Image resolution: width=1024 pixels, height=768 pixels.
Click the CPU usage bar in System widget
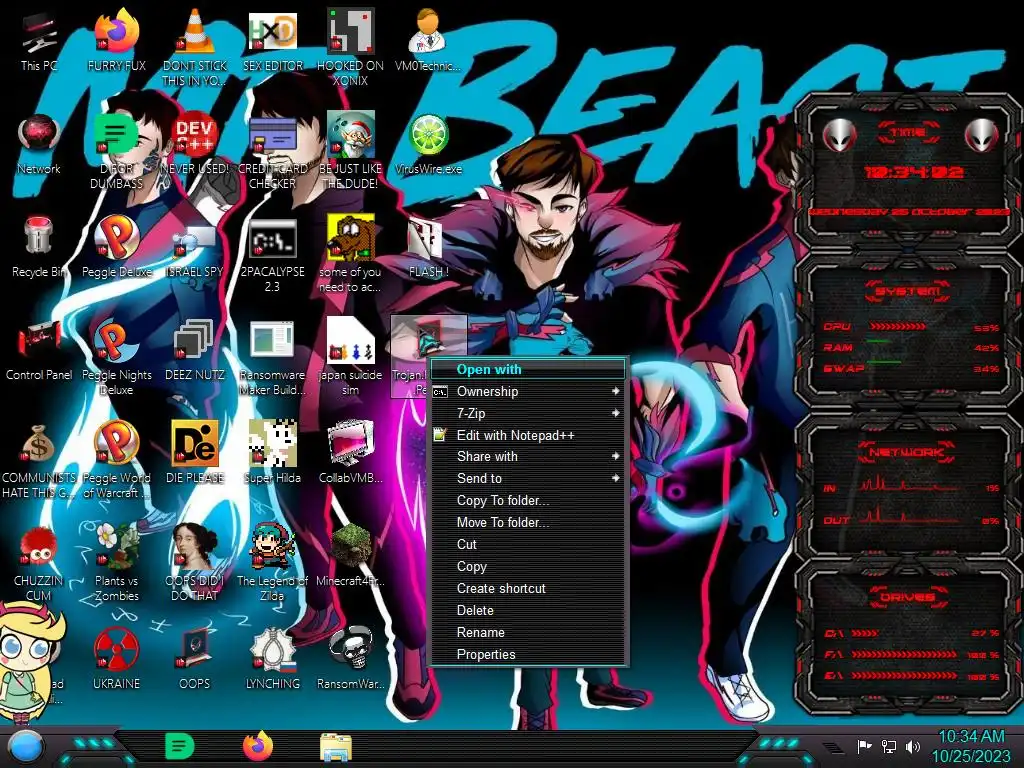[x=897, y=327]
